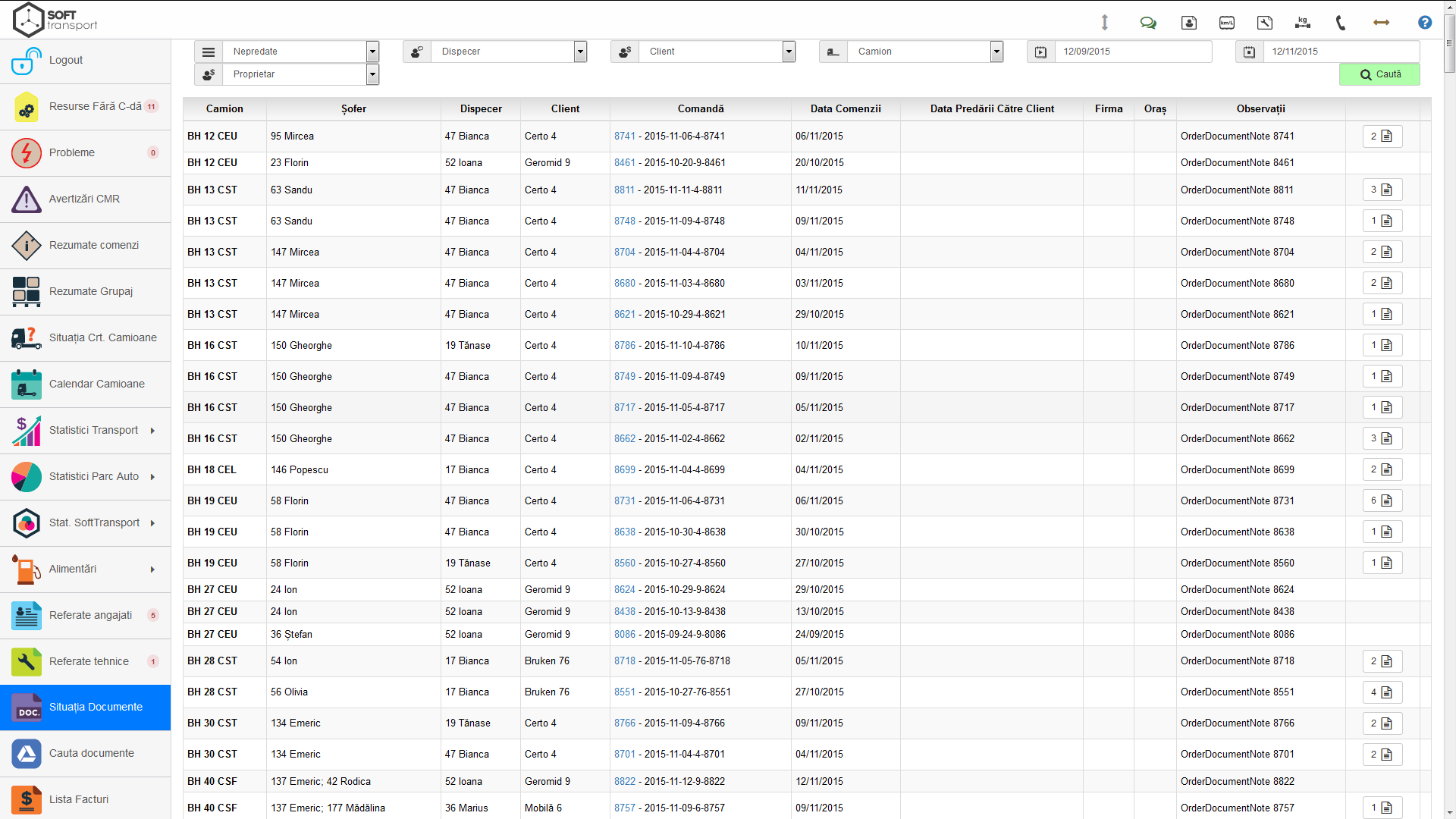
Task: Open Resurse Fără C-dă in sidebar
Action: coord(85,107)
